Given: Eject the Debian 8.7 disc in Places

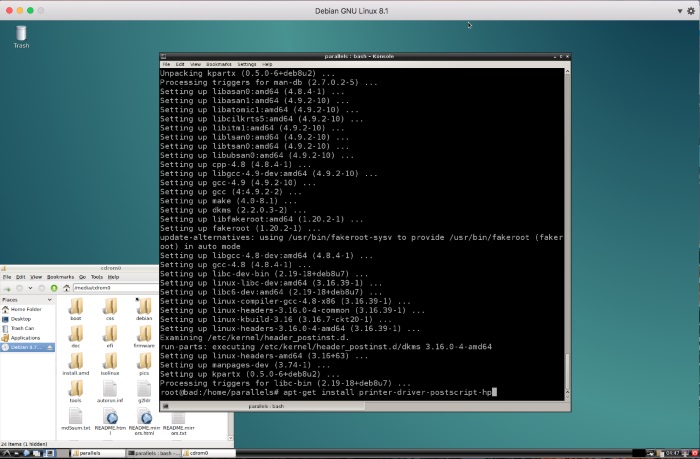Looking at the screenshot, I should [50, 347].
